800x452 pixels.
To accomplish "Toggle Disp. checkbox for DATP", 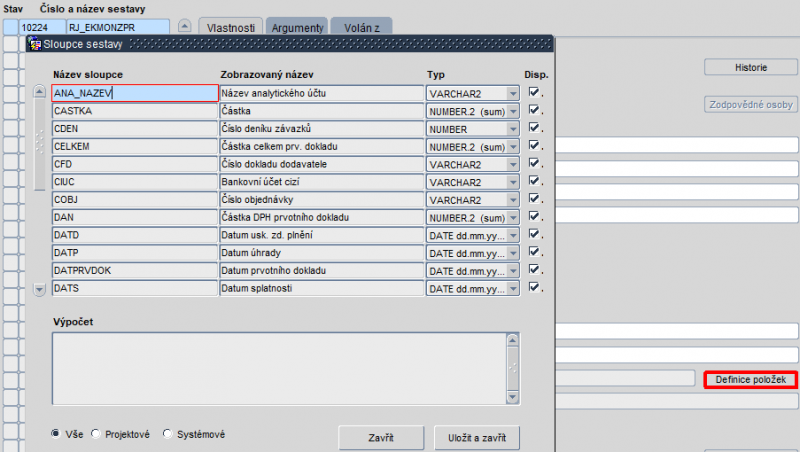I will (x=534, y=252).
